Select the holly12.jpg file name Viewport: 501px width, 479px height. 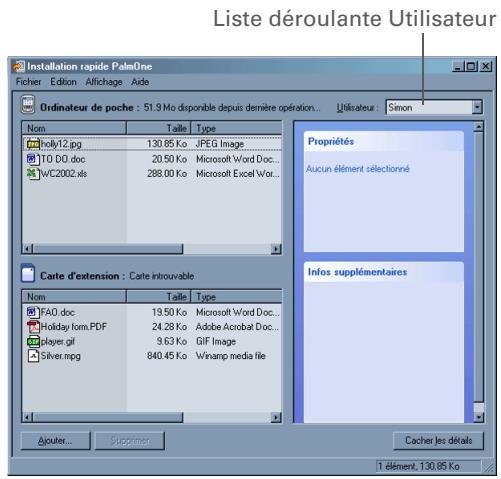click(x=61, y=144)
